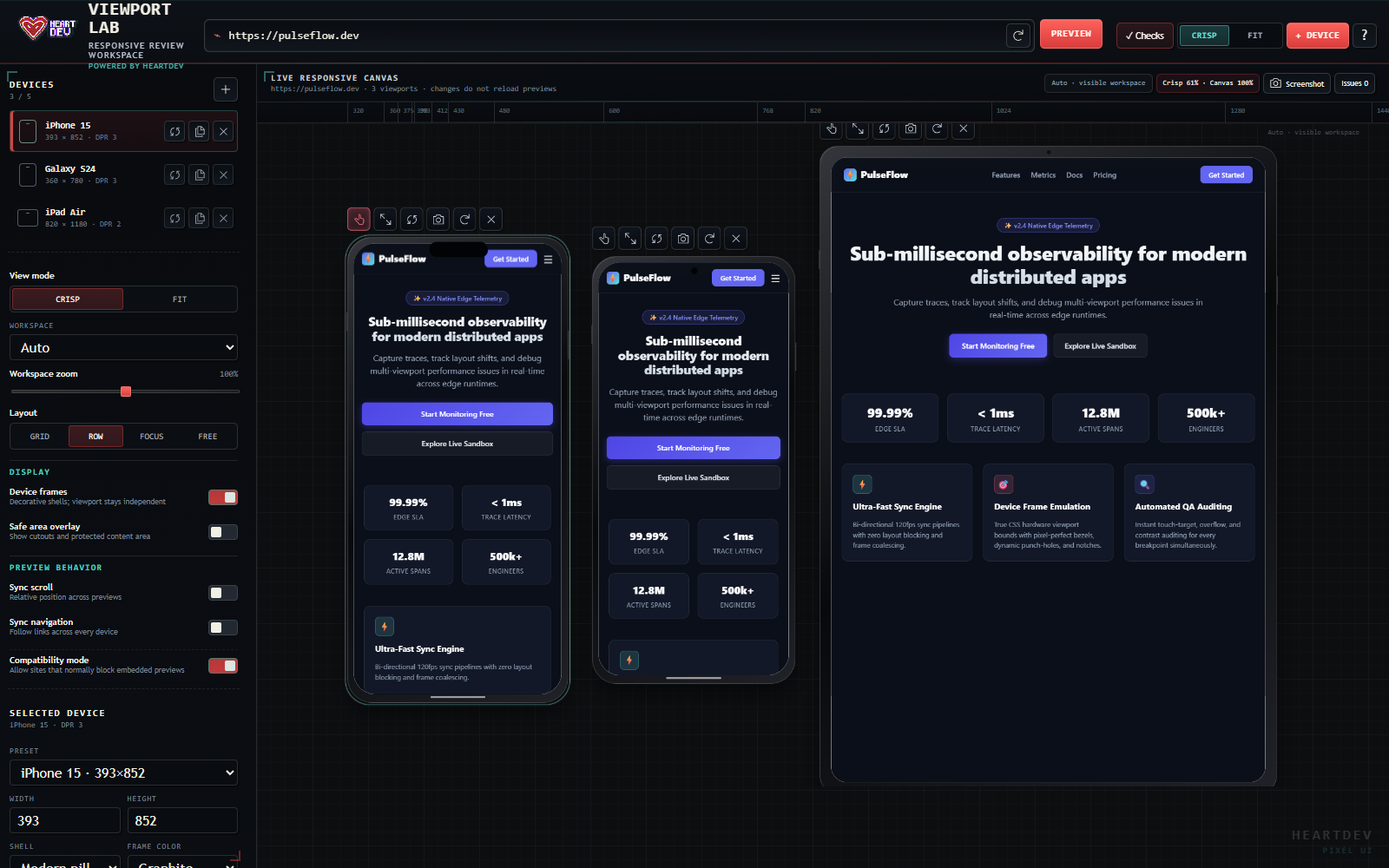Reload the Galaxy S24 preview frame

710,238
